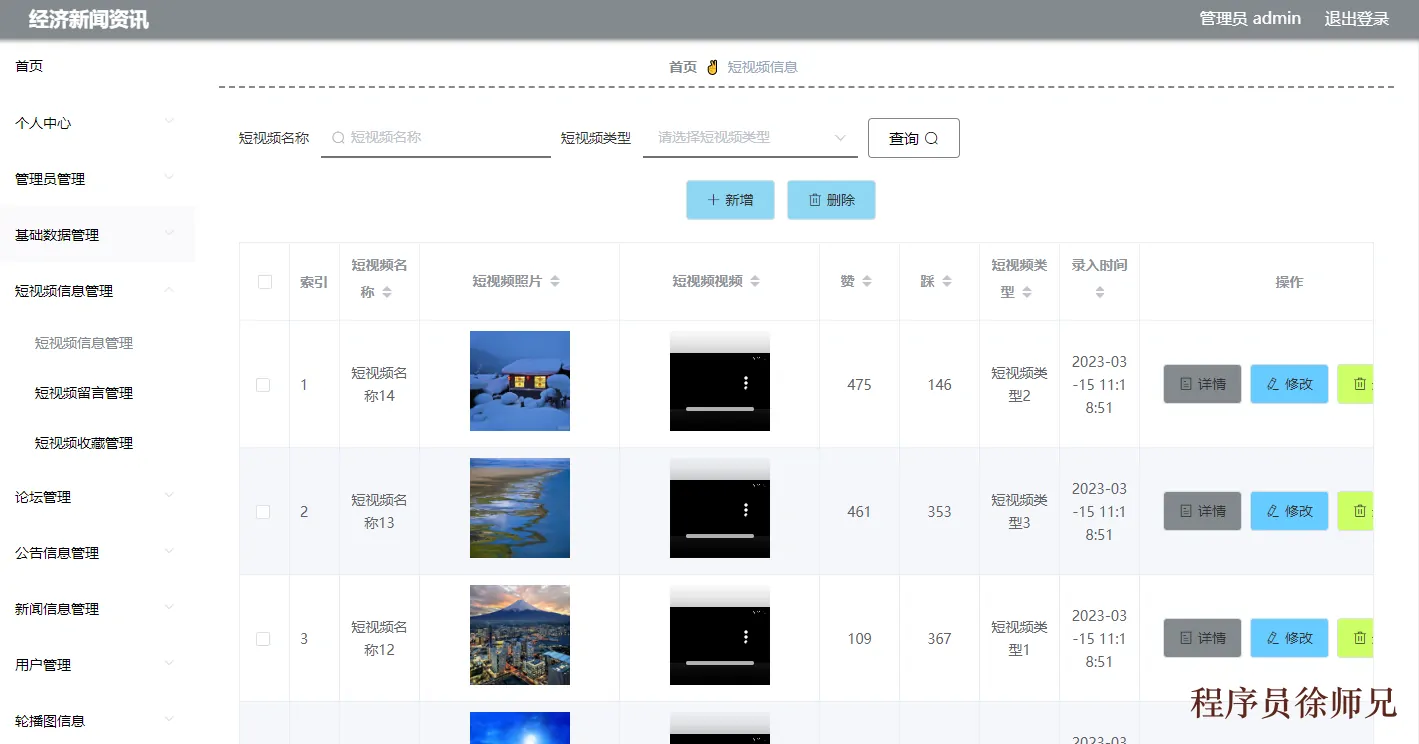Viewport: 1419px width, 744px height.
Task: Click the likes value 475
Action: (859, 385)
